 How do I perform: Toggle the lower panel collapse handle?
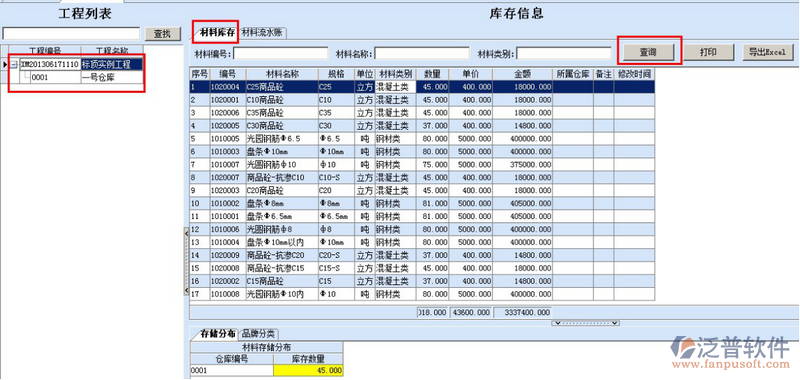pyautogui.click(x=586, y=323)
